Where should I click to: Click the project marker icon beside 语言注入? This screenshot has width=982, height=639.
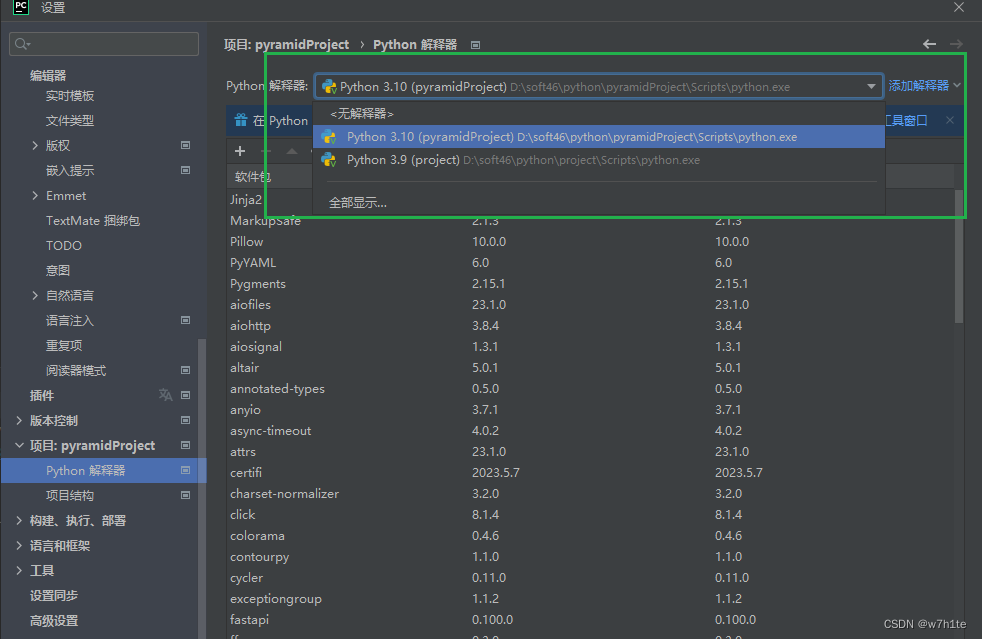pos(185,320)
